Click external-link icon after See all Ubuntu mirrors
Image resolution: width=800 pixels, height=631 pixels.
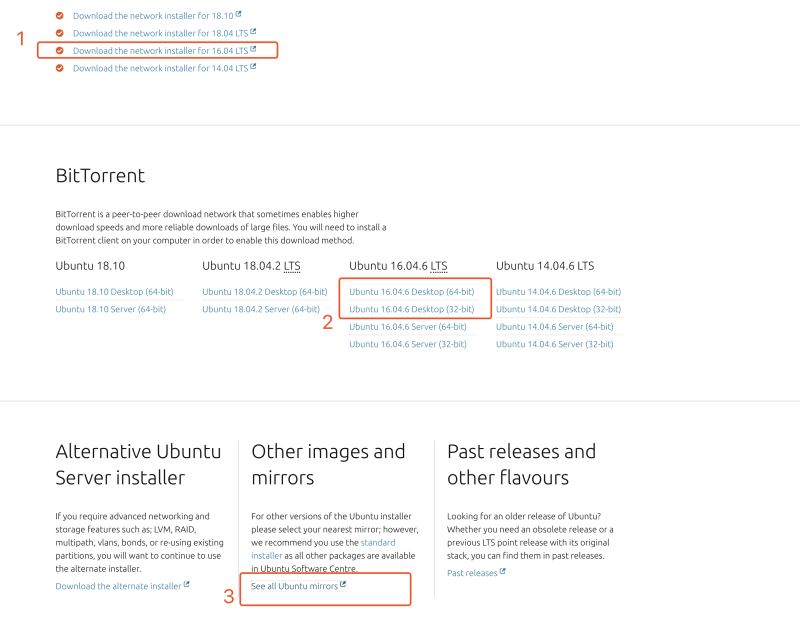[343, 585]
